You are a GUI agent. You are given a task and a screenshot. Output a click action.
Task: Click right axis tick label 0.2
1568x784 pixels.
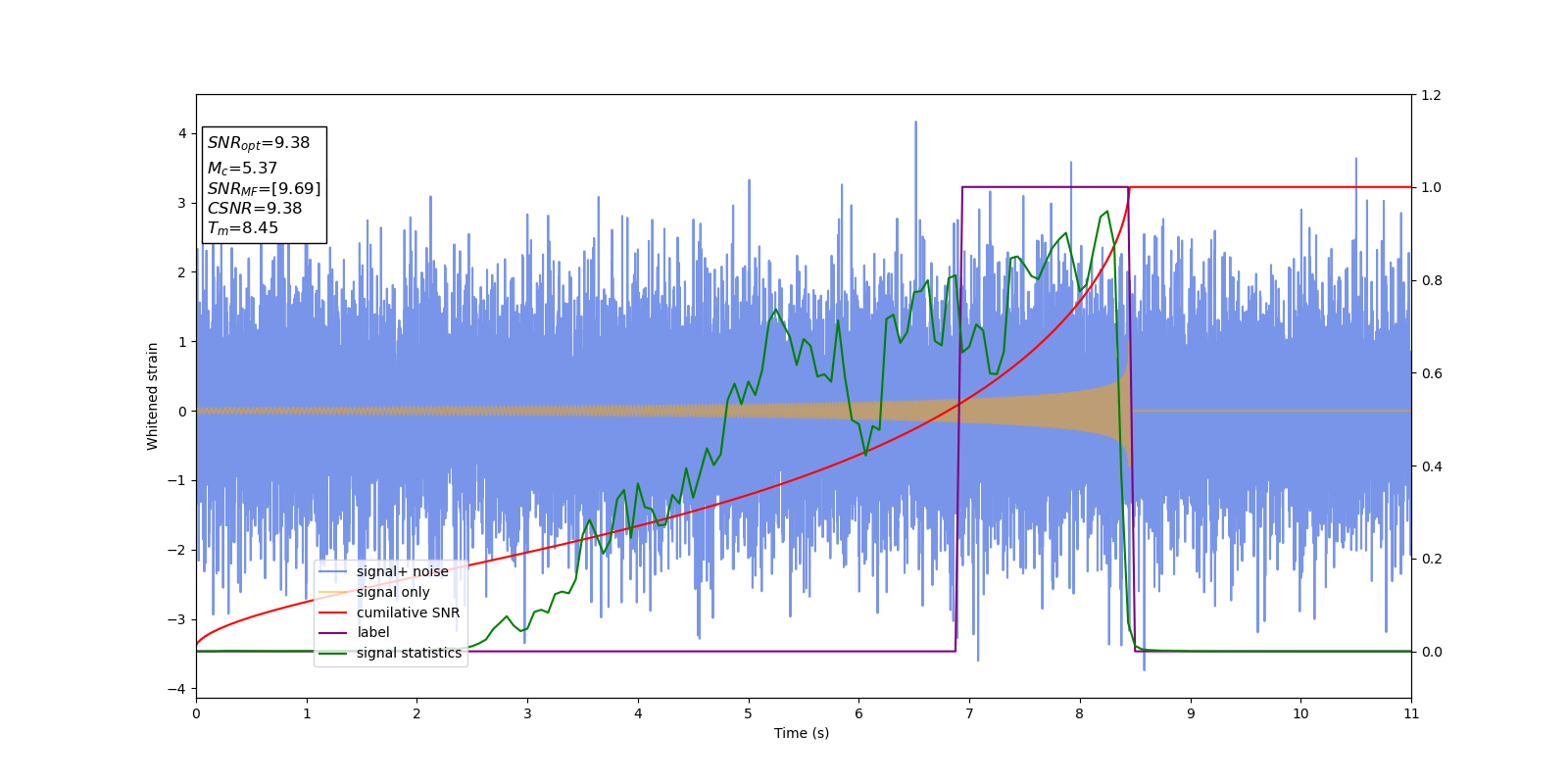pos(1431,559)
